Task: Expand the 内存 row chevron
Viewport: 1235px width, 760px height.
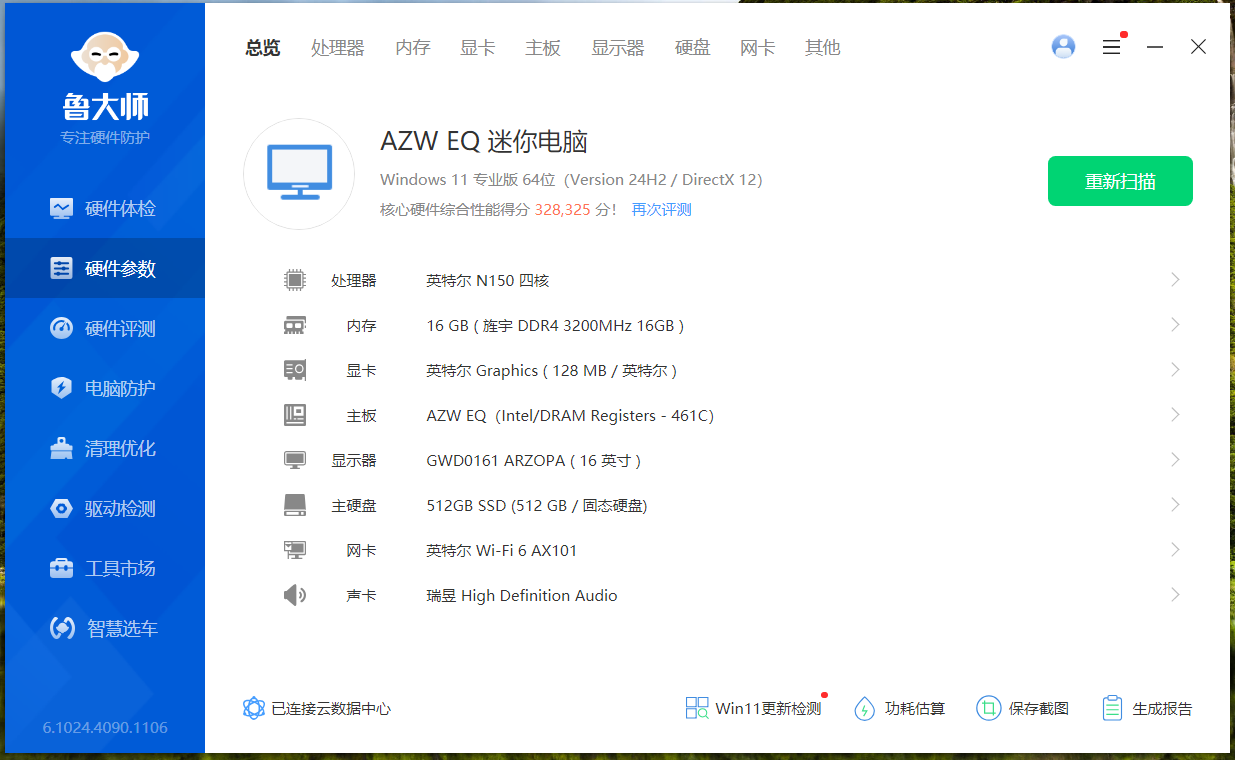Action: [1175, 325]
